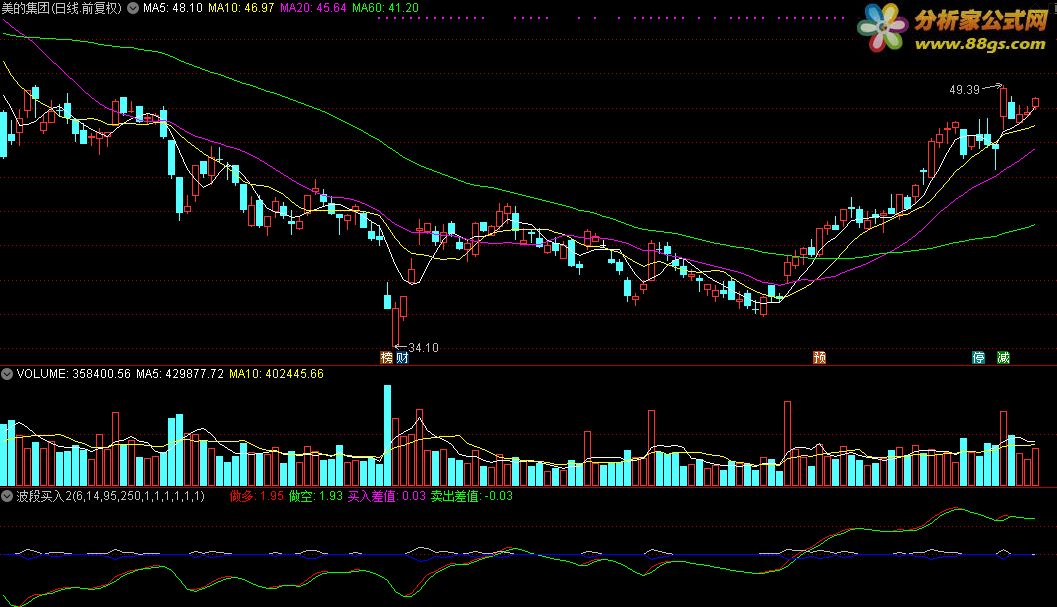Click the MA5: 48.10 label
Image resolution: width=1057 pixels, height=607 pixels.
coord(173,8)
